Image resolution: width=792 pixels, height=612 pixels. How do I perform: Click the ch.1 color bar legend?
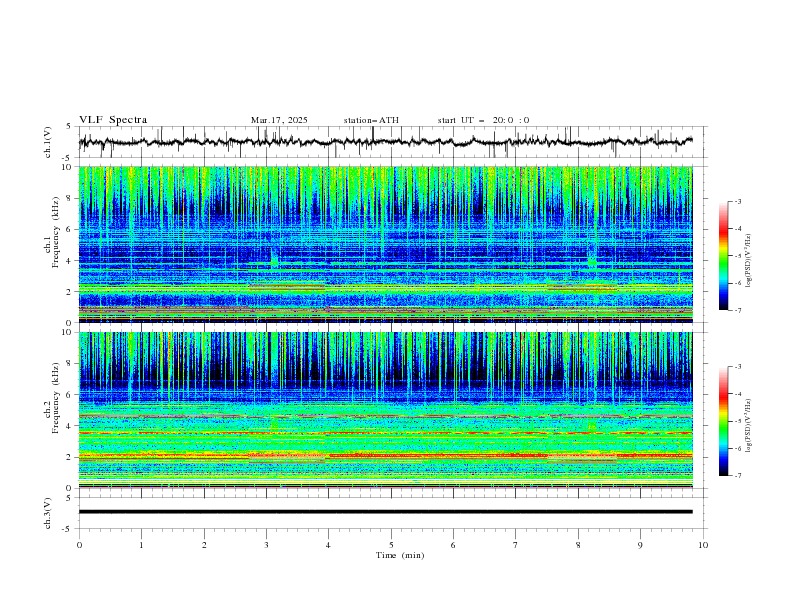[x=723, y=256]
